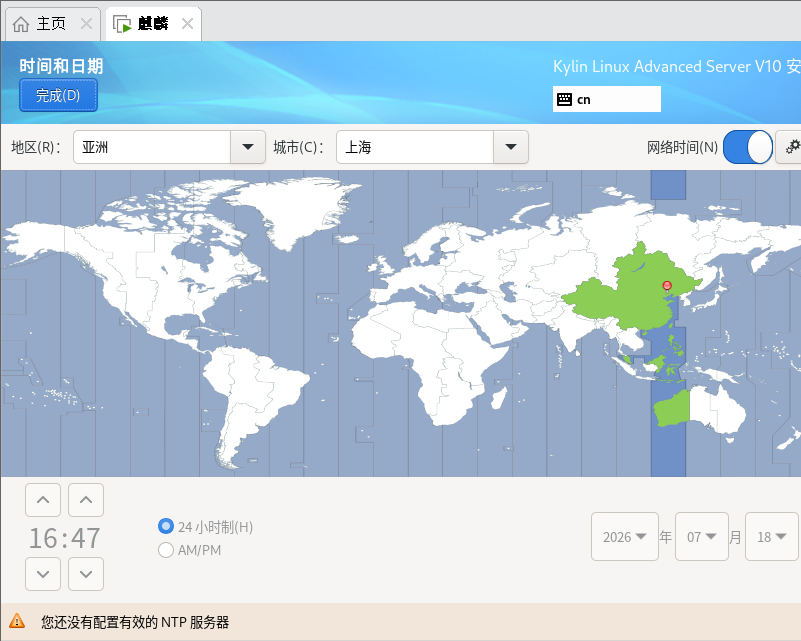Click the 16:47 time display

pos(64,538)
